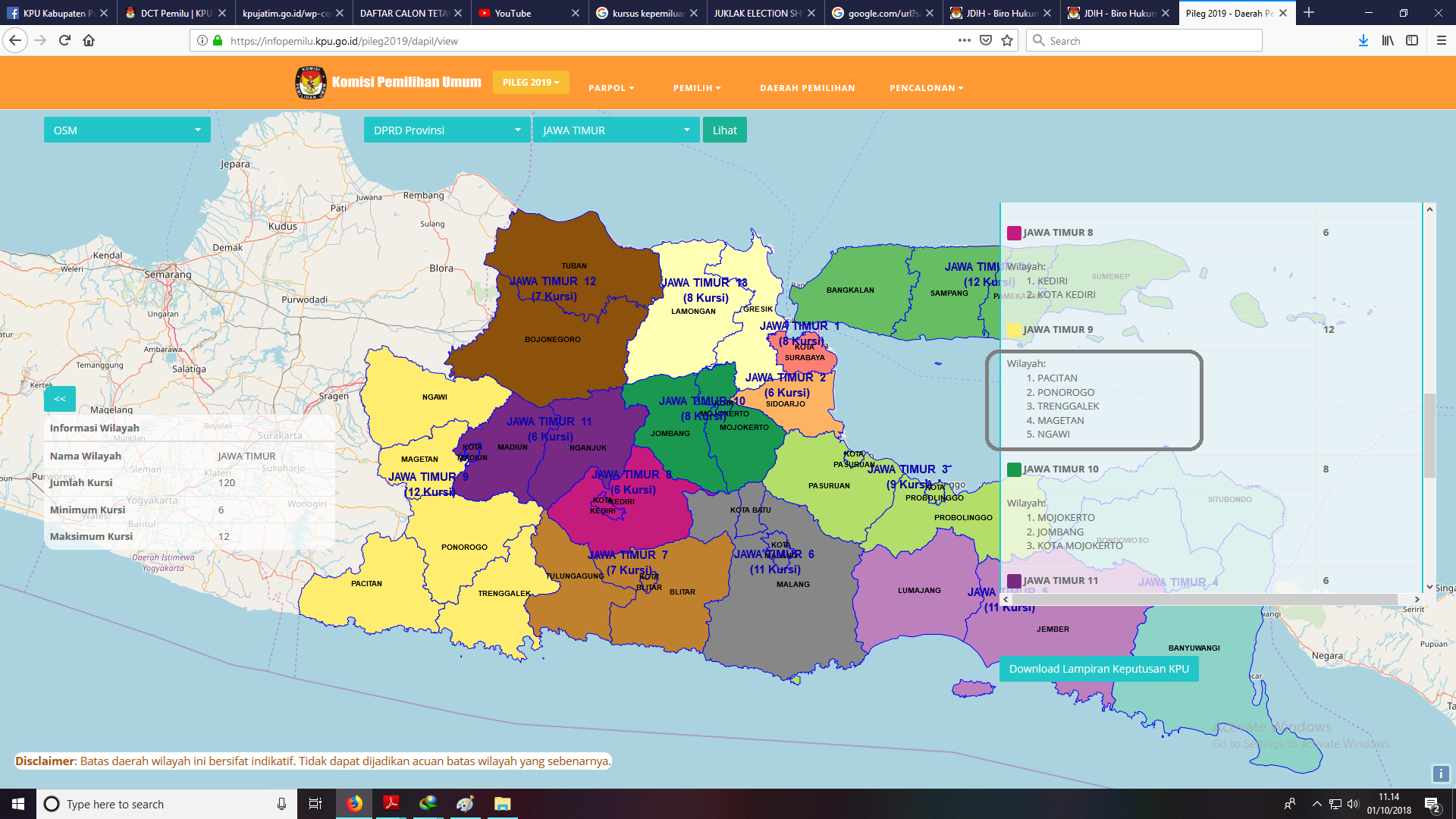1456x819 pixels.
Task: Open the Windows Start menu
Action: [x=18, y=804]
